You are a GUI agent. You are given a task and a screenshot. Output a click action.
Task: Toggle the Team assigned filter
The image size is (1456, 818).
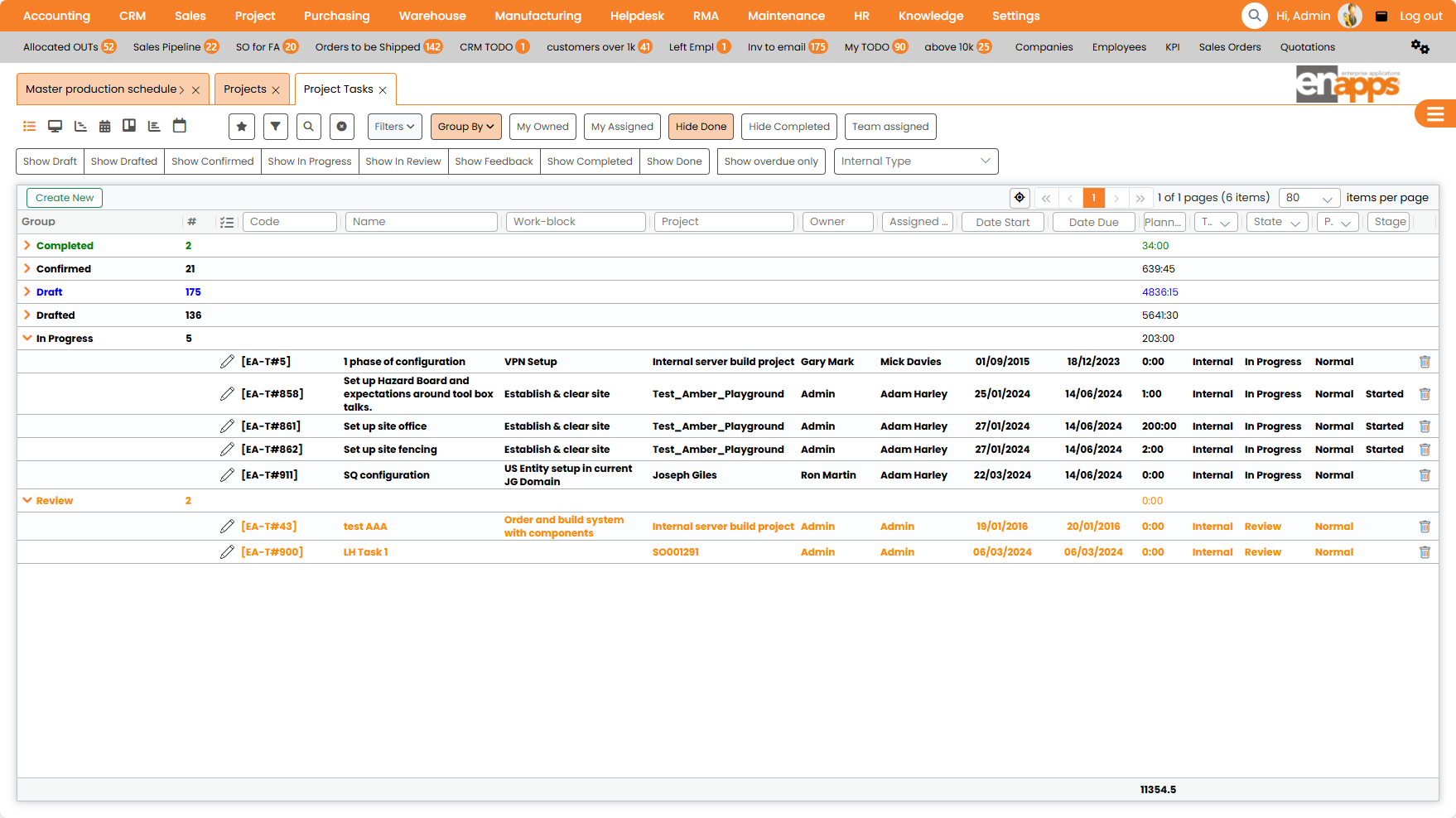click(890, 127)
